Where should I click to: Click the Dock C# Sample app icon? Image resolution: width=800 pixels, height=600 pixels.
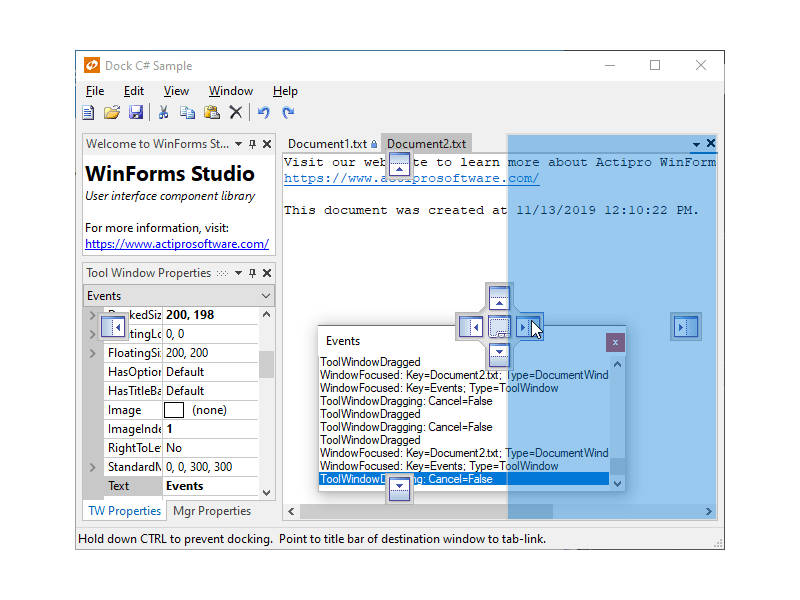point(92,65)
